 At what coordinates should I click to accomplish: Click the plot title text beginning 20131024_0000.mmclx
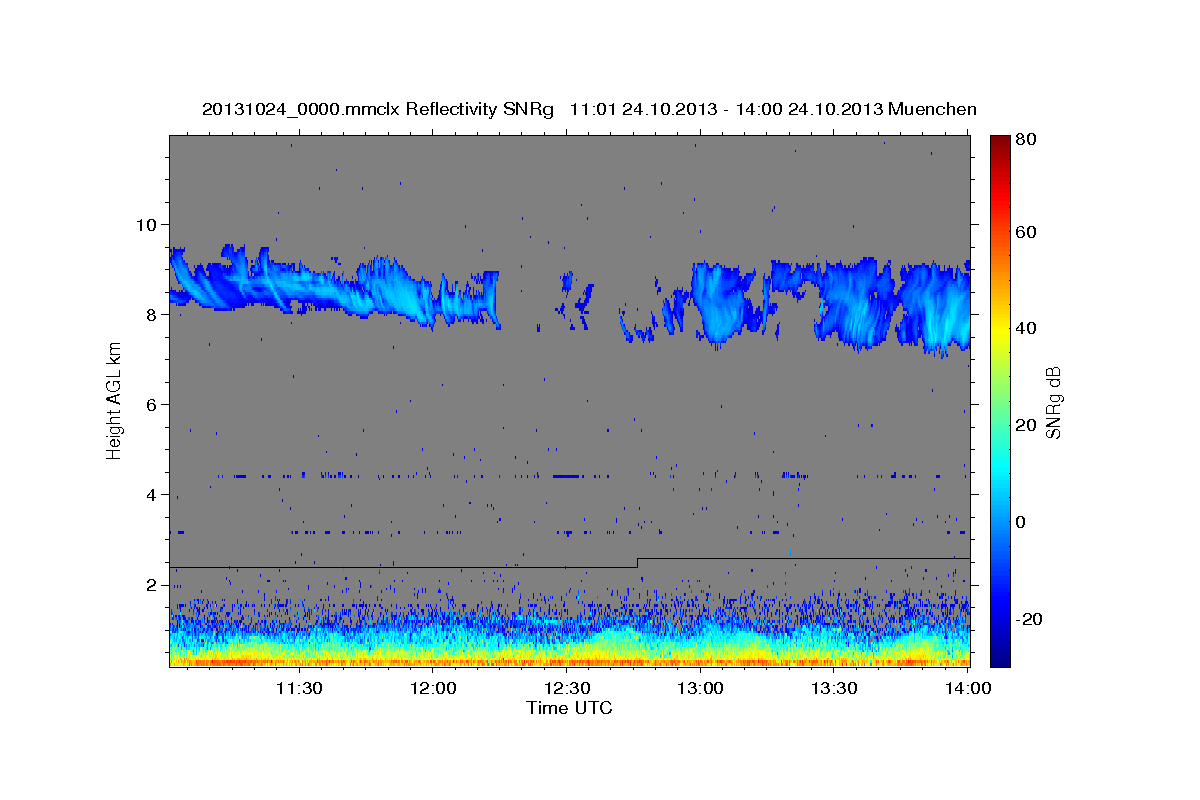(x=589, y=109)
